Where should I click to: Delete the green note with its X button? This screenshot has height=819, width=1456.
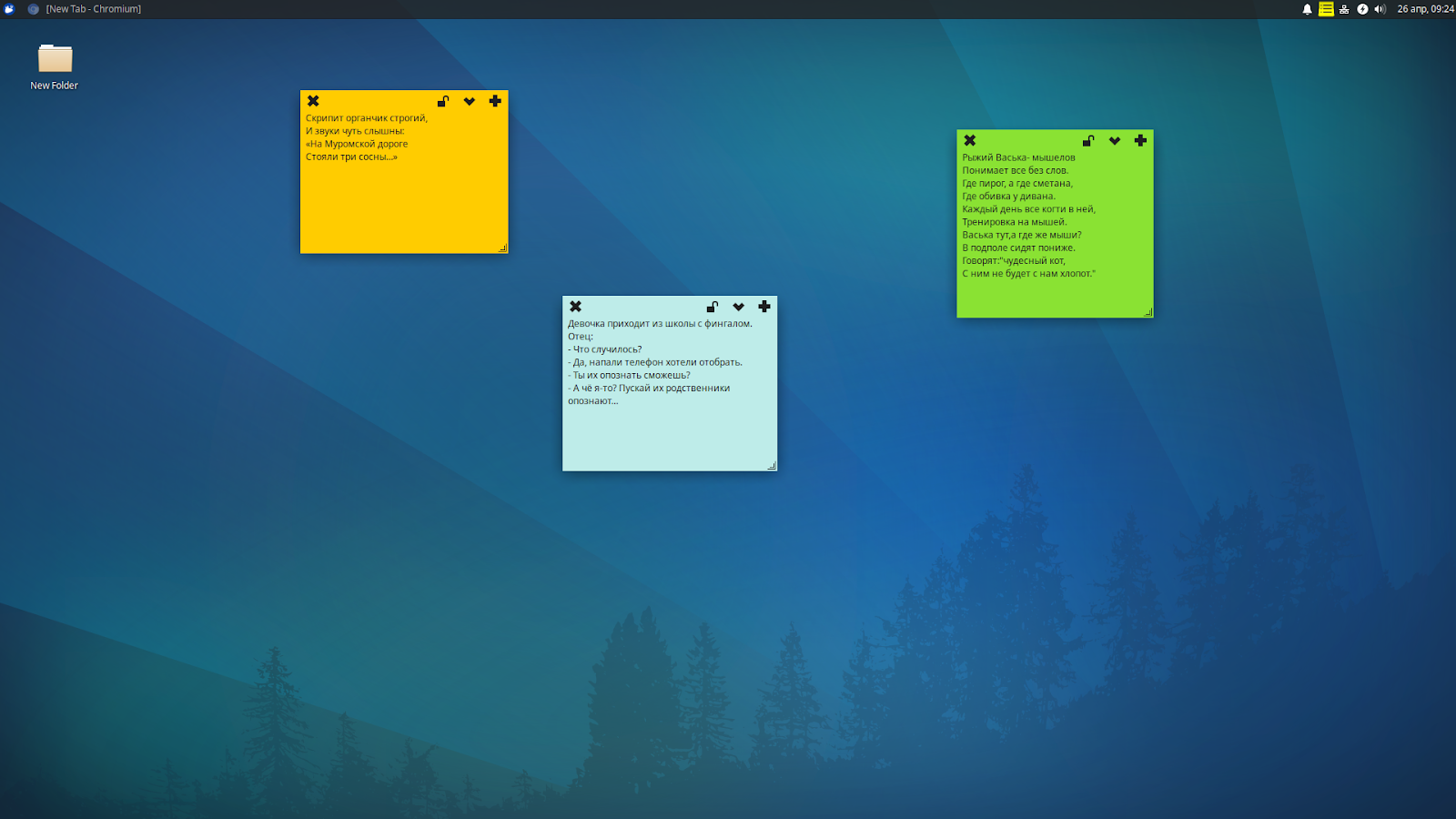[969, 140]
